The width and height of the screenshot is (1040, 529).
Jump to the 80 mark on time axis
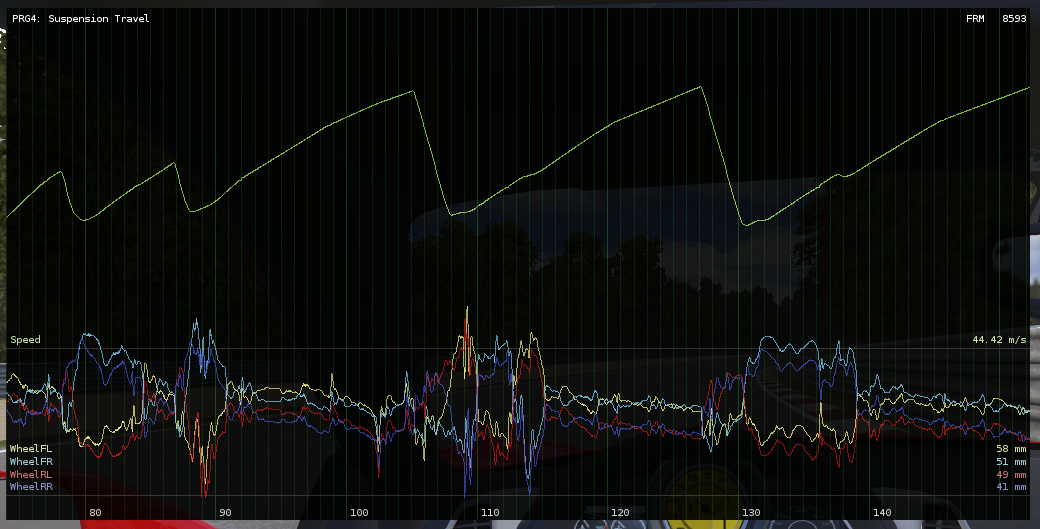click(95, 512)
